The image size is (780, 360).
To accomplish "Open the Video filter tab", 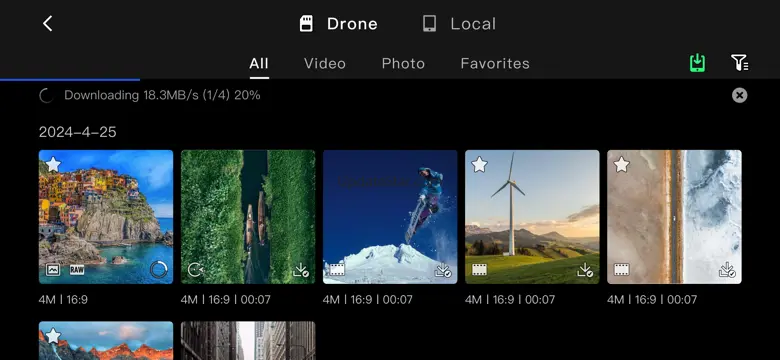I will pos(325,64).
